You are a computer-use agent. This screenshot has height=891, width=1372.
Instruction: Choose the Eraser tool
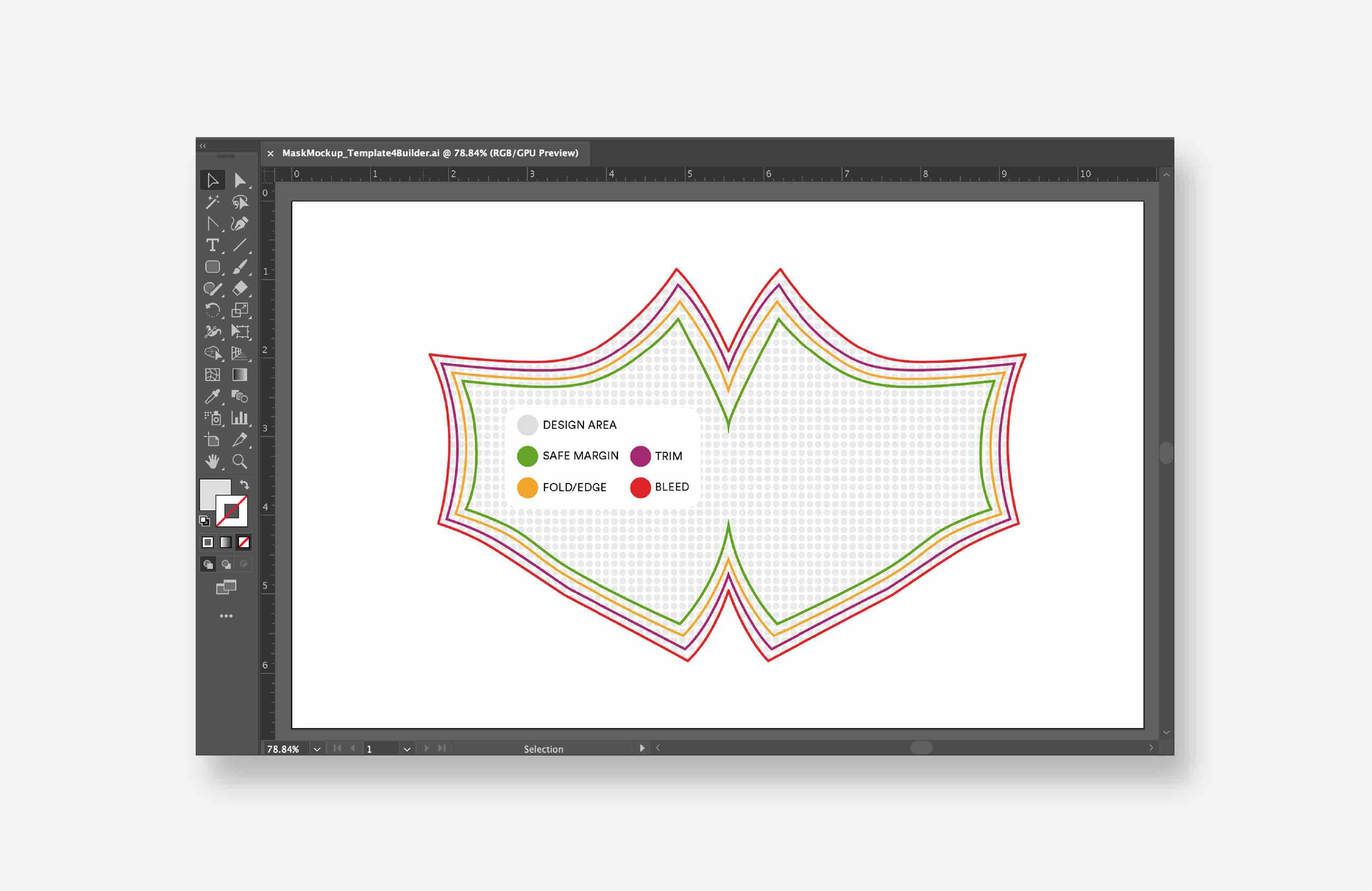[x=240, y=288]
